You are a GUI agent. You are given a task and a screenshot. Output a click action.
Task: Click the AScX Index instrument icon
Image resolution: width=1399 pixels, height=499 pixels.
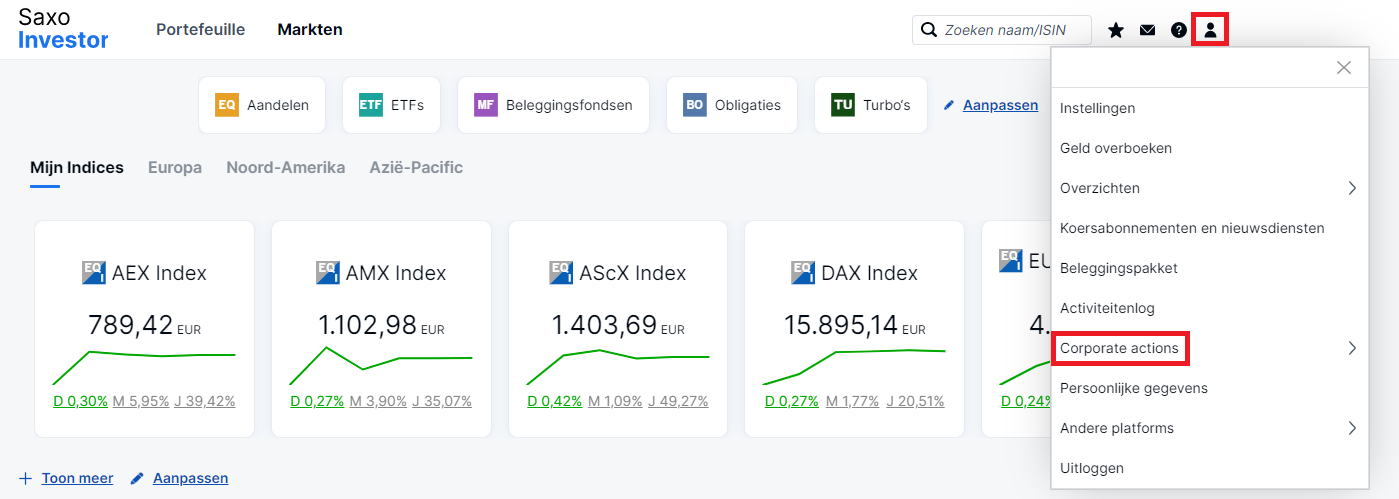(562, 272)
